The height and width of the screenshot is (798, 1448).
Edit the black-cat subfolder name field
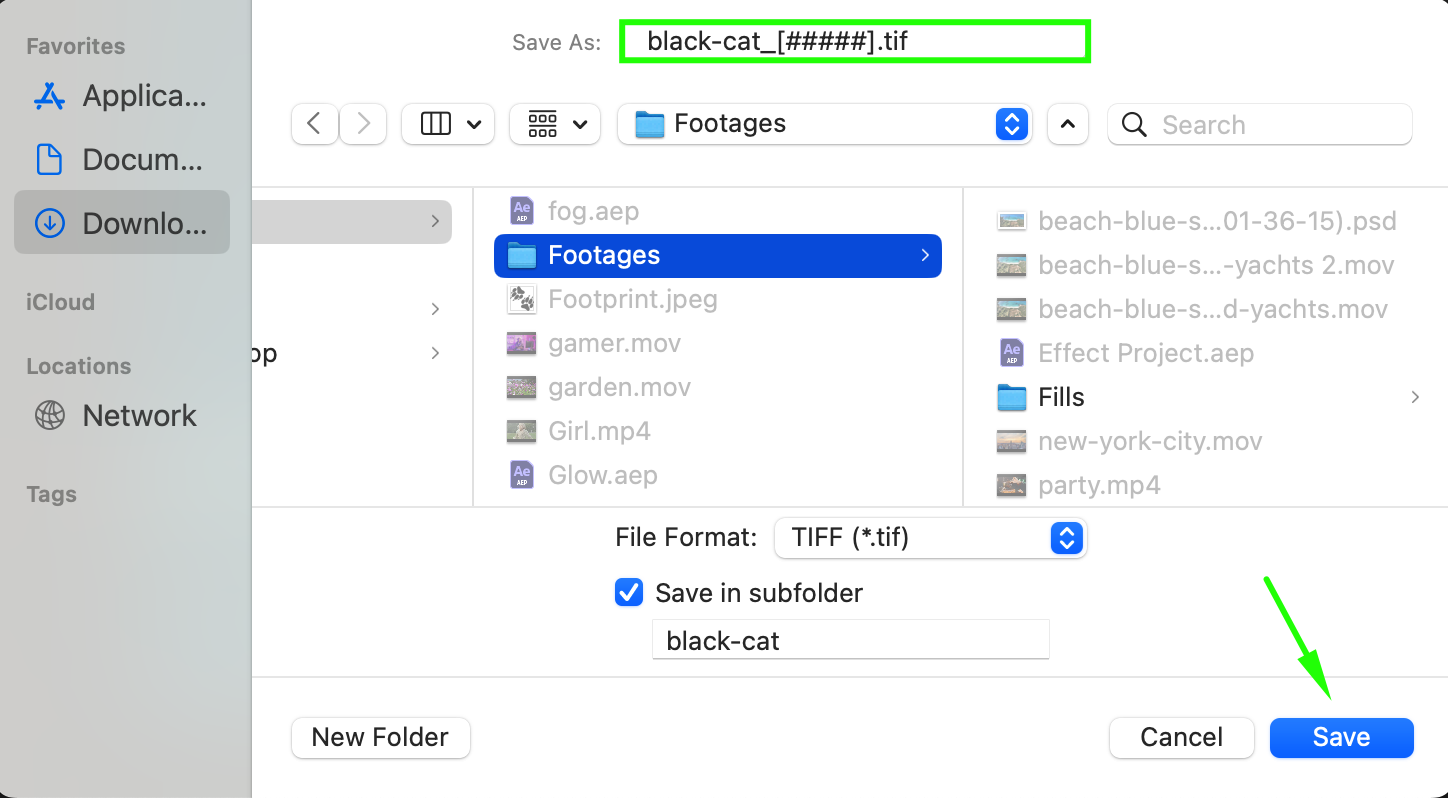[x=850, y=640]
